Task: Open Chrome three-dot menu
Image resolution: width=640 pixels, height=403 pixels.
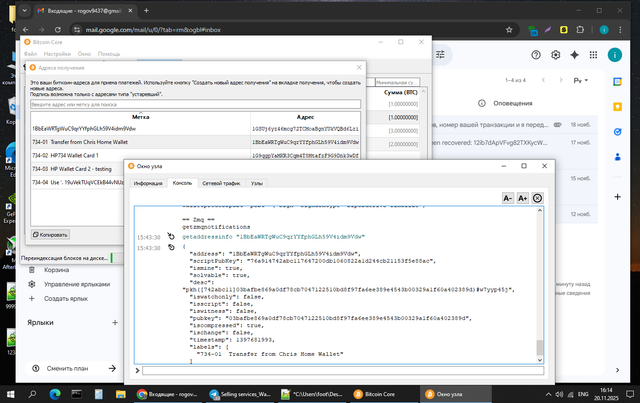Action: tap(620, 30)
